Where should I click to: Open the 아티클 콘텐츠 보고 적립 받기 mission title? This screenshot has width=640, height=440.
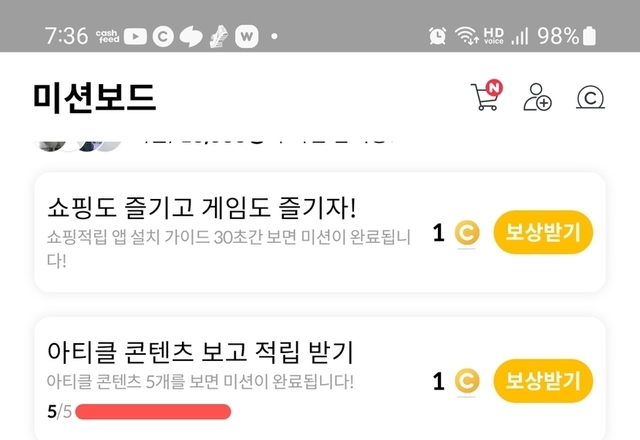200,353
